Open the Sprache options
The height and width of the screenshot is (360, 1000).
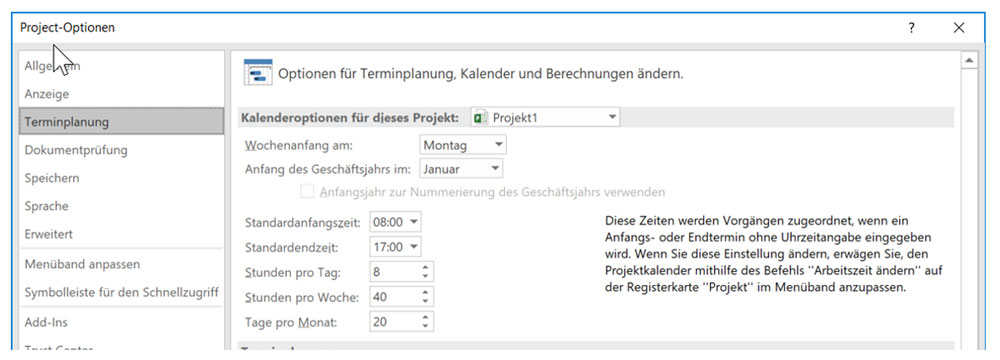[121, 206]
